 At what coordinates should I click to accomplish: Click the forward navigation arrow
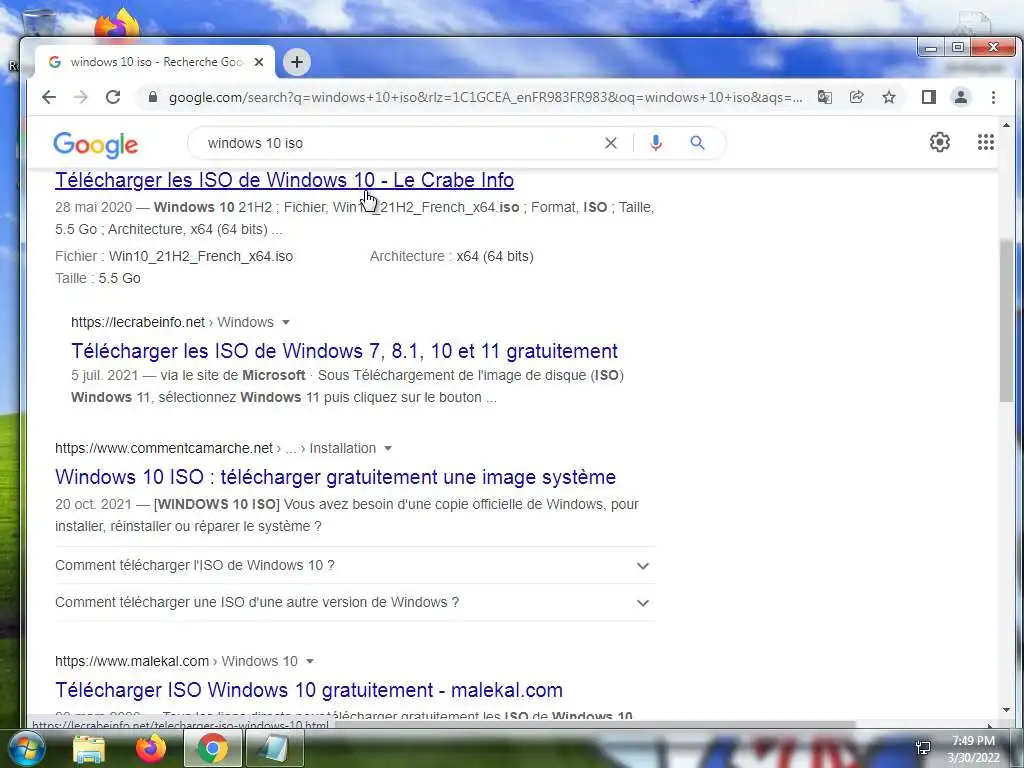81,97
